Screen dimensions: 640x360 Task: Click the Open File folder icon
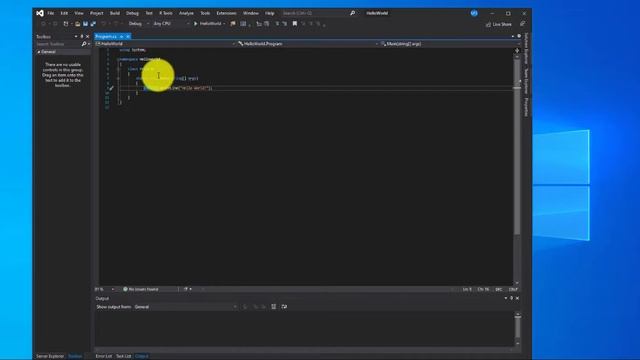[77, 24]
